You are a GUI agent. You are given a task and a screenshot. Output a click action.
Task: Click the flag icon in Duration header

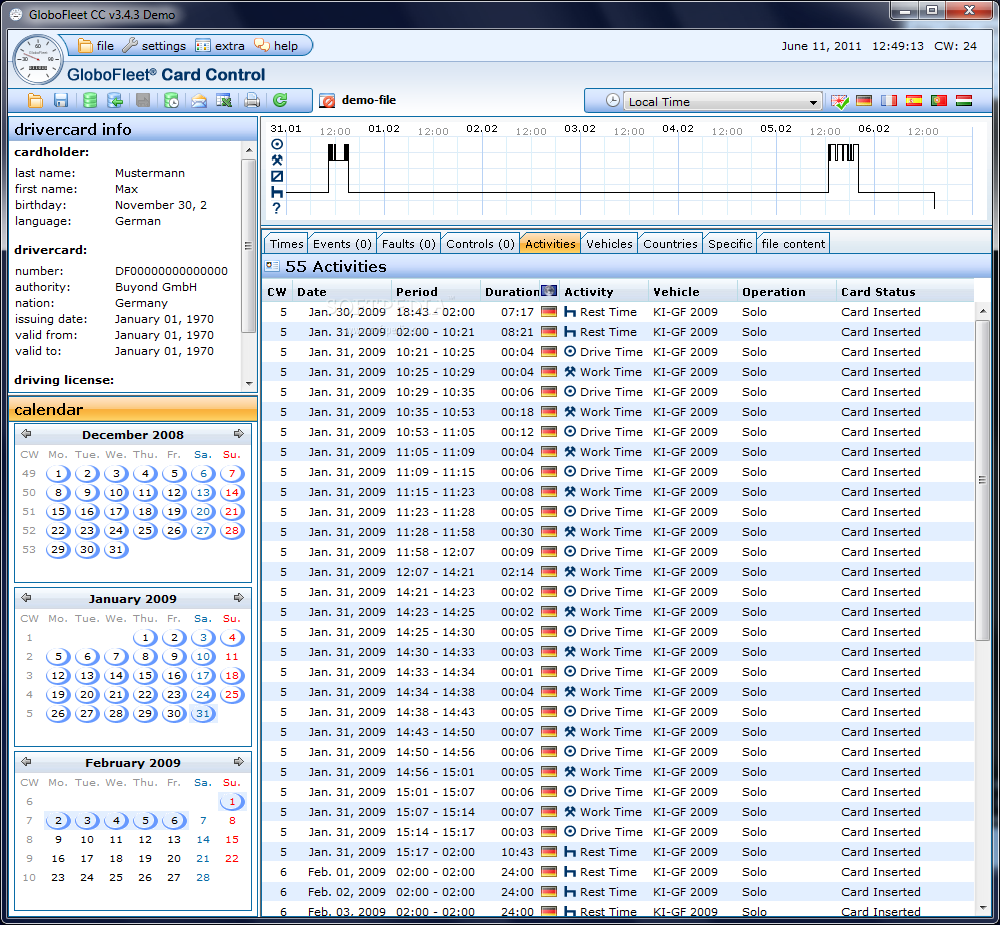[548, 291]
